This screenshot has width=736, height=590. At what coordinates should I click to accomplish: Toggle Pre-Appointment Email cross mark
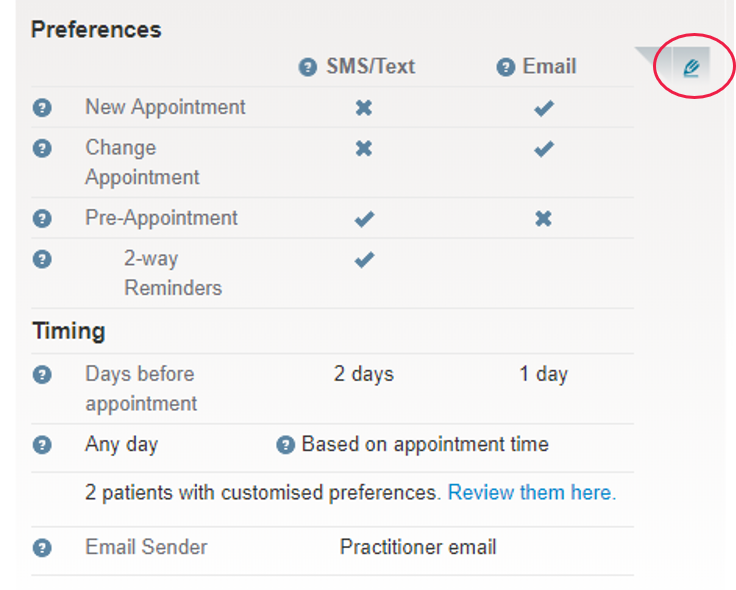point(544,219)
